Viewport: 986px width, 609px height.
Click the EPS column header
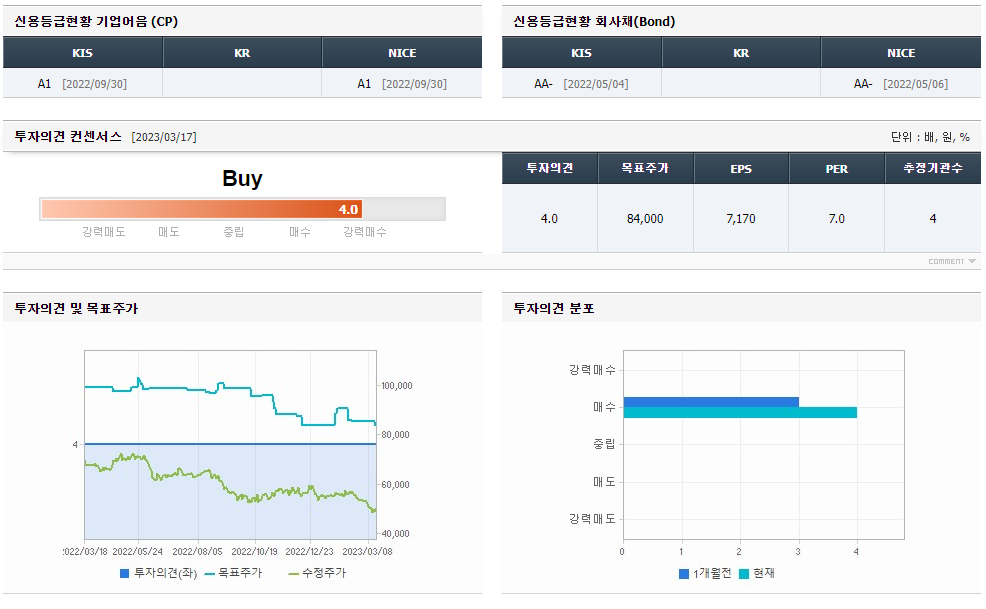(741, 168)
